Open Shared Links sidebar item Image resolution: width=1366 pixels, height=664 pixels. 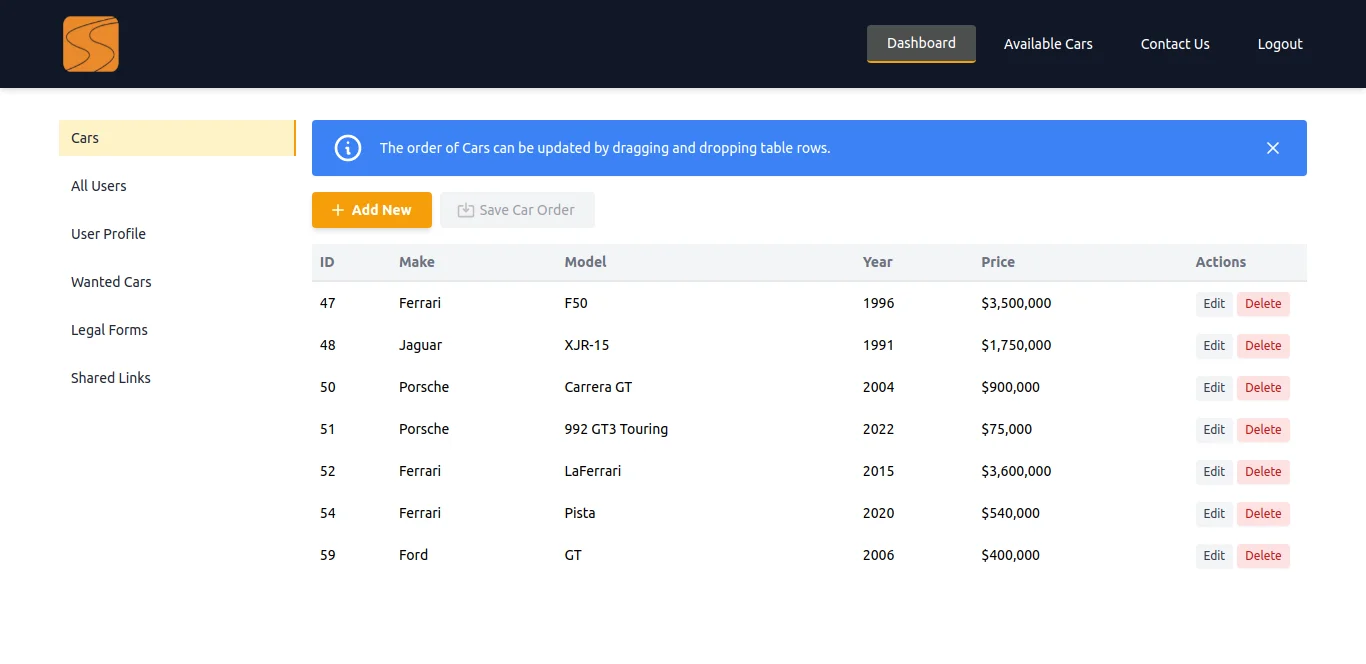tap(177, 378)
